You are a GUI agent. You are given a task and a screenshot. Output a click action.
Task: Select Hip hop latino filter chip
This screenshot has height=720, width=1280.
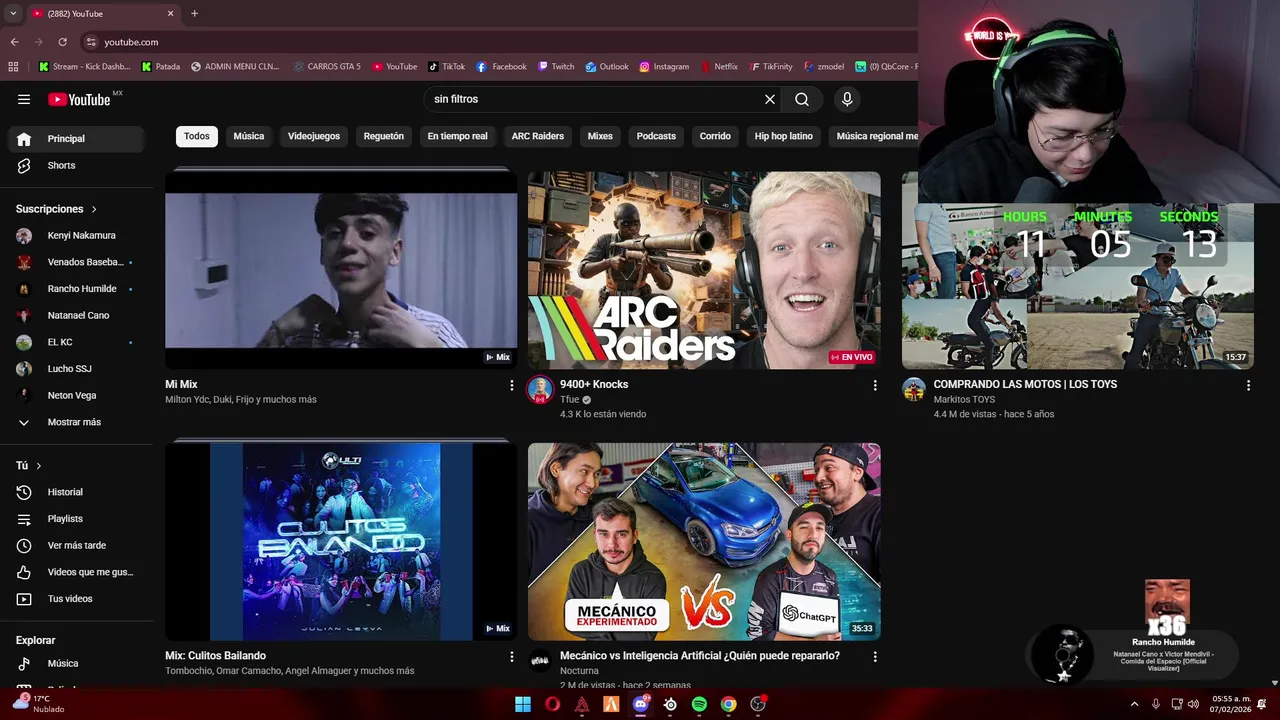pos(784,136)
